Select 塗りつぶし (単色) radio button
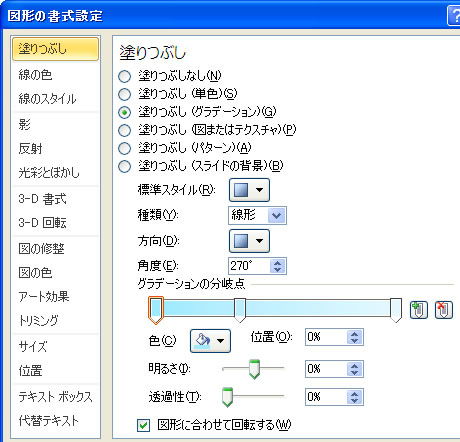 pyautogui.click(x=125, y=94)
